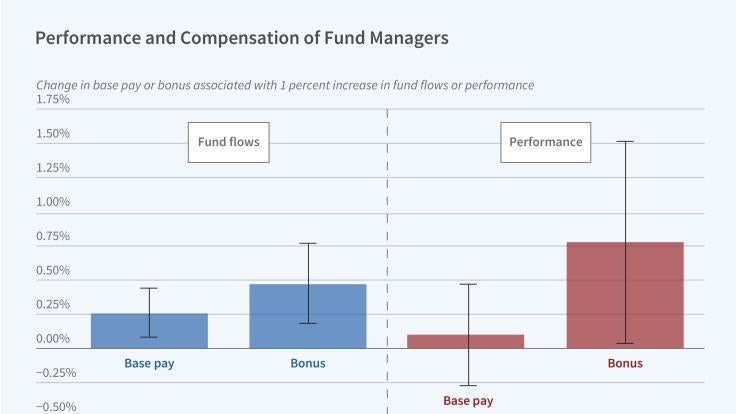Click the 1.75% y-axis label
Viewport: 736px width, 414px height.
click(52, 100)
